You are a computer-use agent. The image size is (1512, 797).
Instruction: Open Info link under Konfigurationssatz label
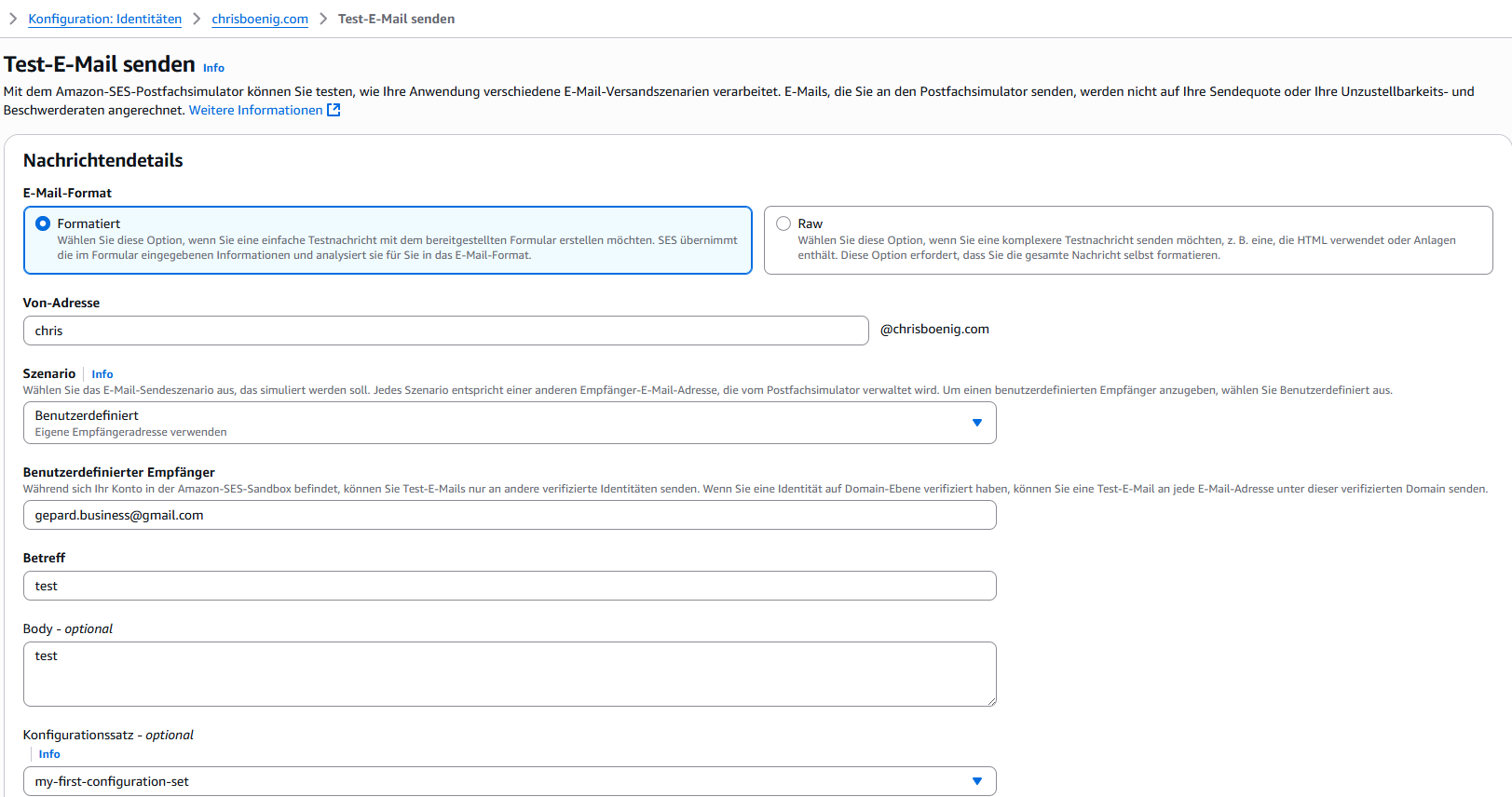pos(49,754)
